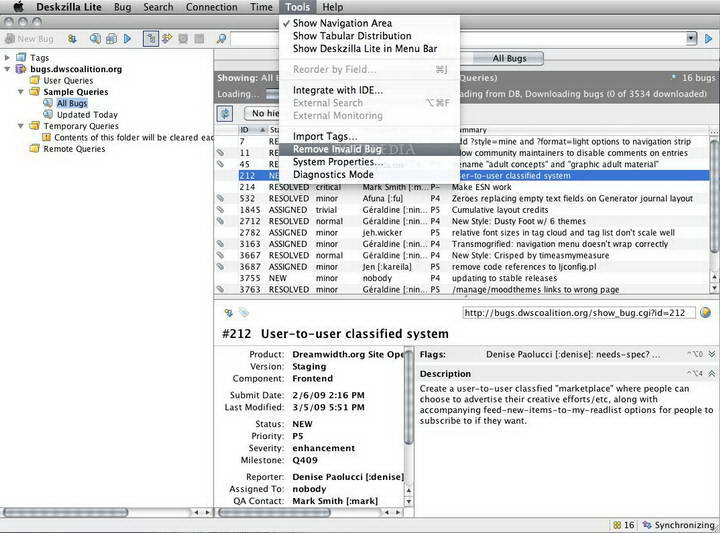This screenshot has height=533, width=720.
Task: Open the Search menu
Action: point(158,7)
